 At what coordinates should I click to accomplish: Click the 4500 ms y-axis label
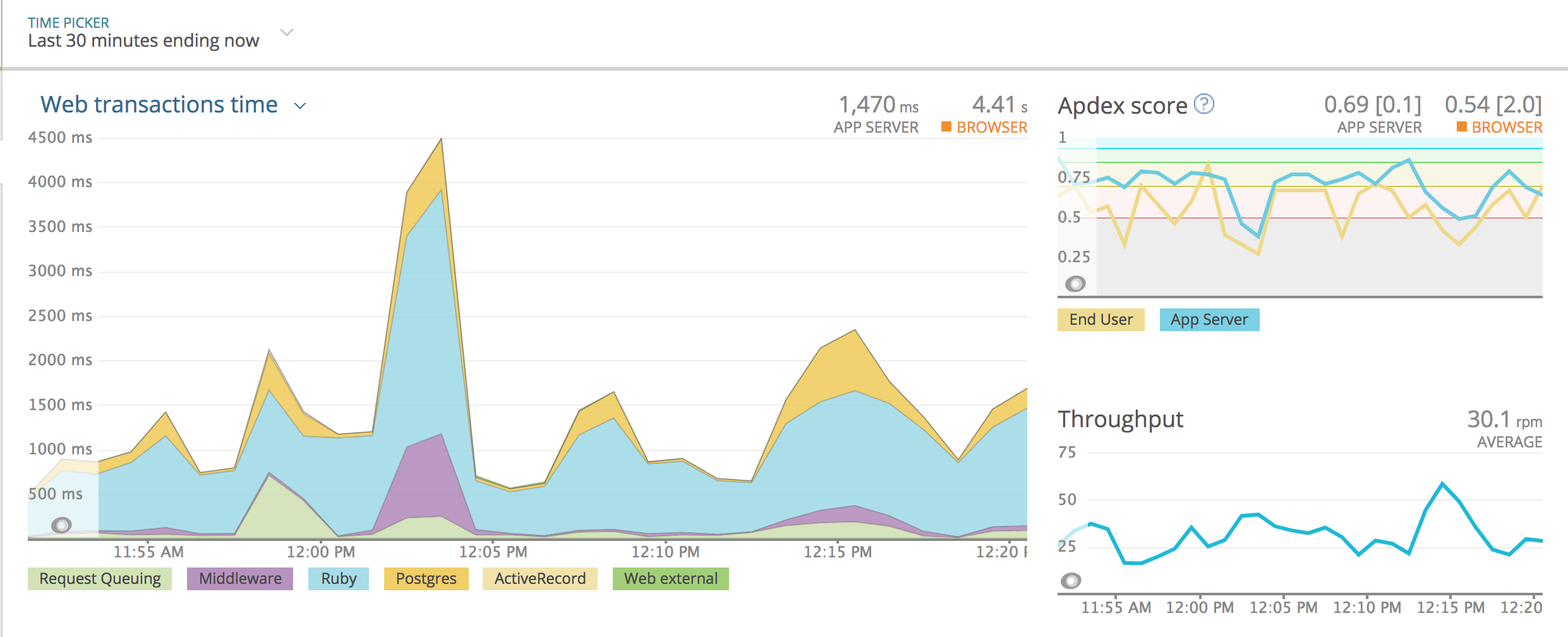coord(60,138)
